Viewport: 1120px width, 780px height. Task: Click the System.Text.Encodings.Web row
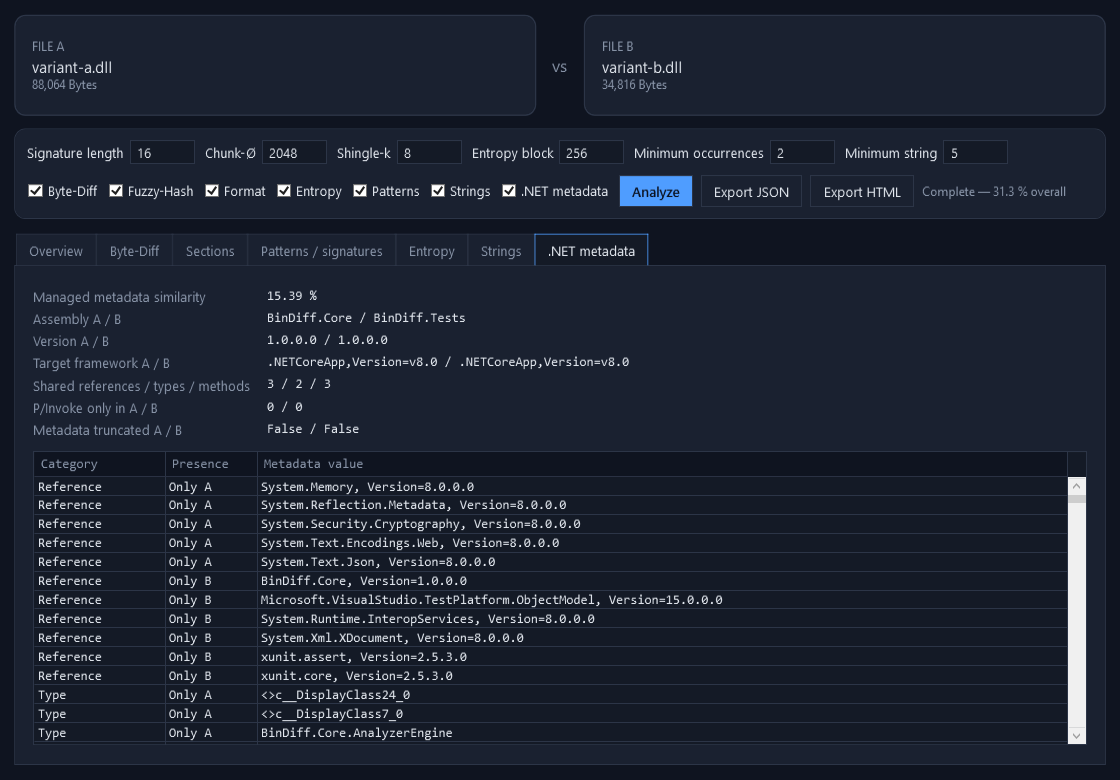pos(550,543)
